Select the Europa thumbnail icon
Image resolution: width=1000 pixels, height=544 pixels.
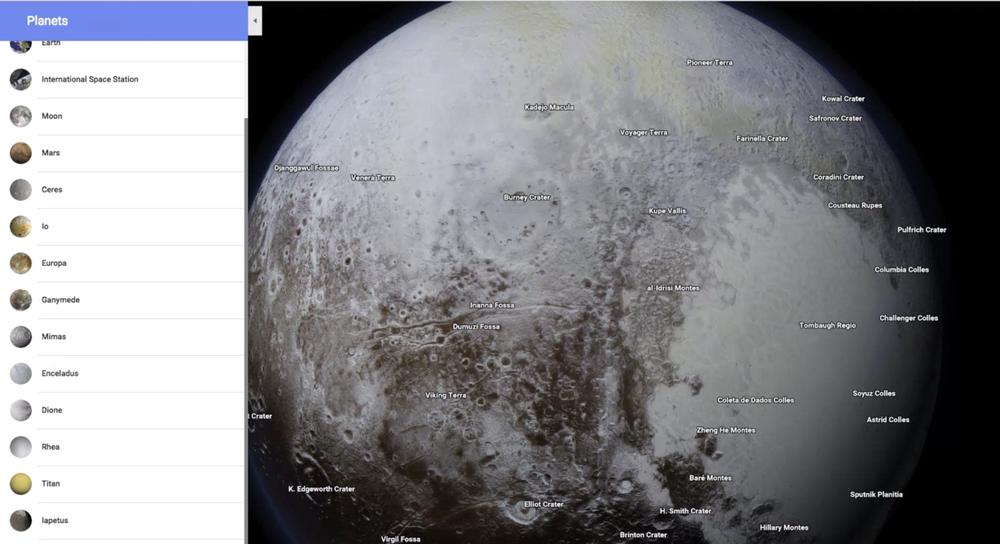point(20,263)
